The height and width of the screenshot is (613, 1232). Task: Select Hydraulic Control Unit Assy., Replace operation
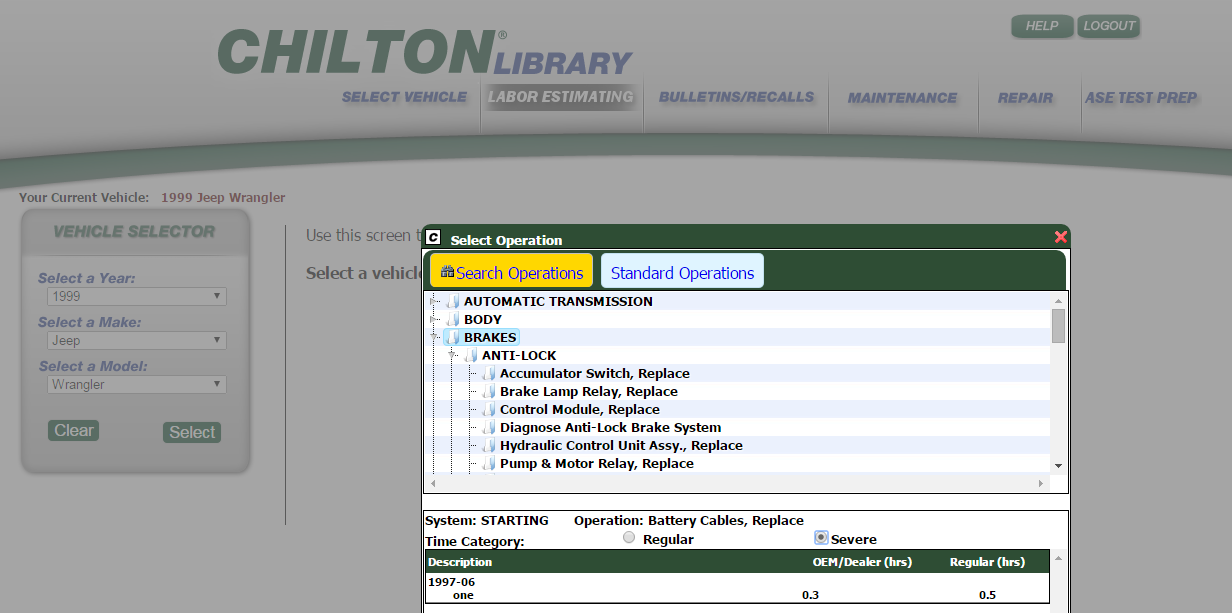(621, 445)
